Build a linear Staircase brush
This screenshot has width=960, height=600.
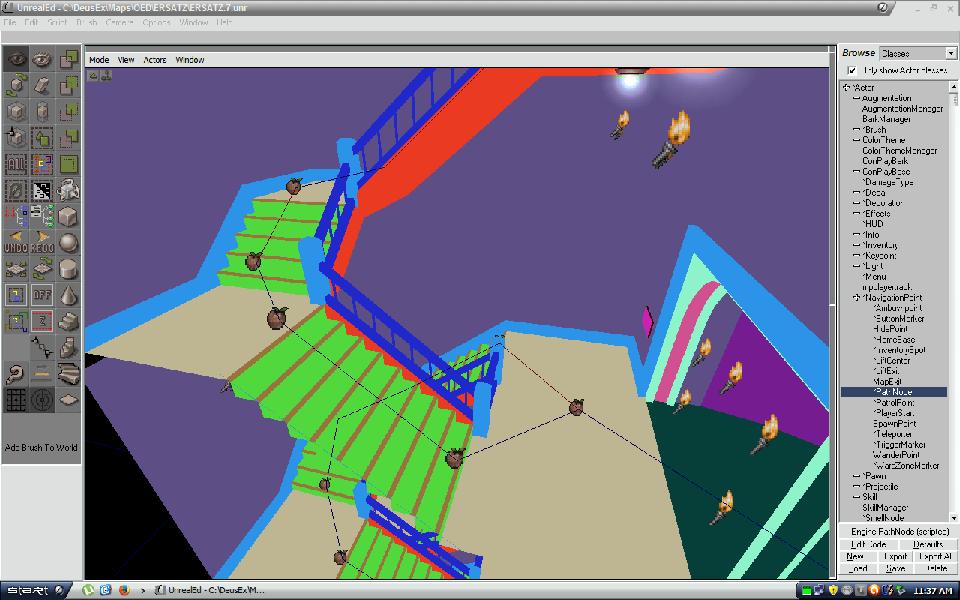tap(68, 322)
